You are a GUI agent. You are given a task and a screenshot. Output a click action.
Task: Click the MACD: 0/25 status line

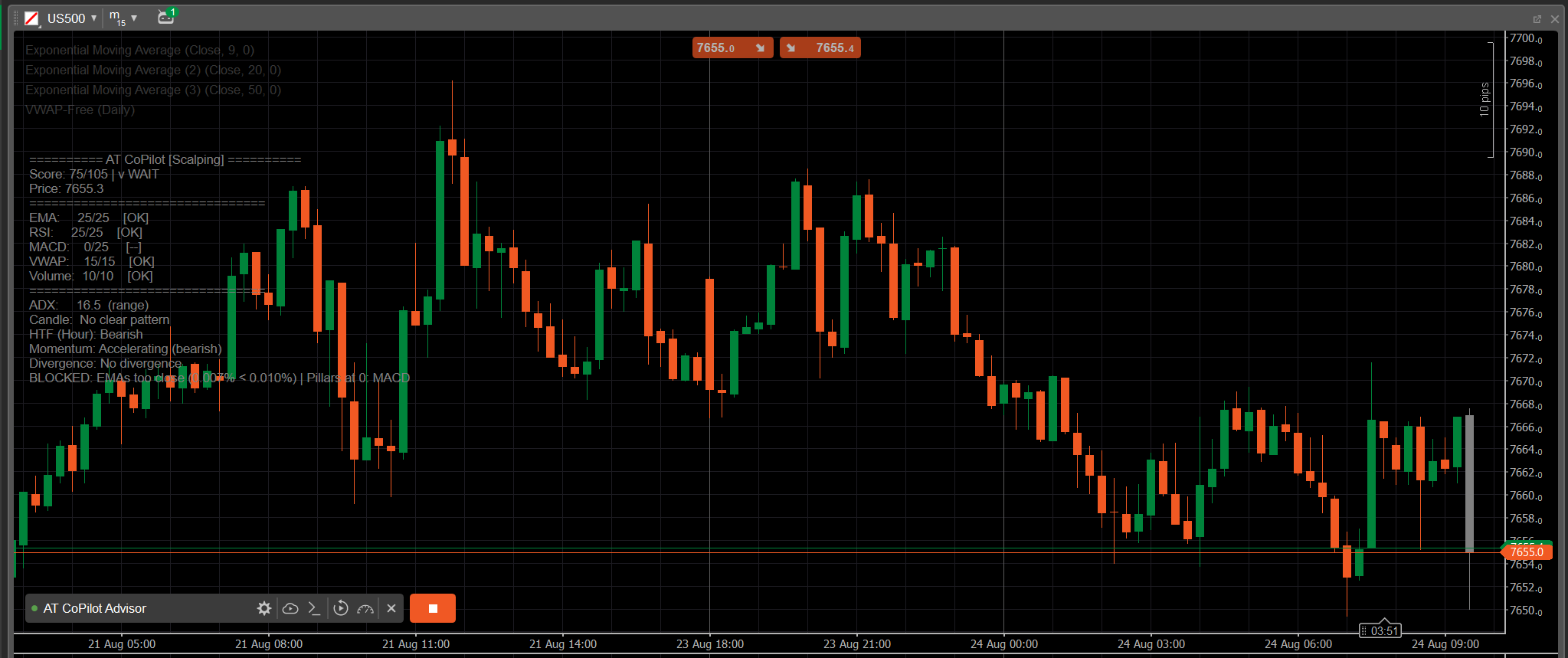pos(85,247)
